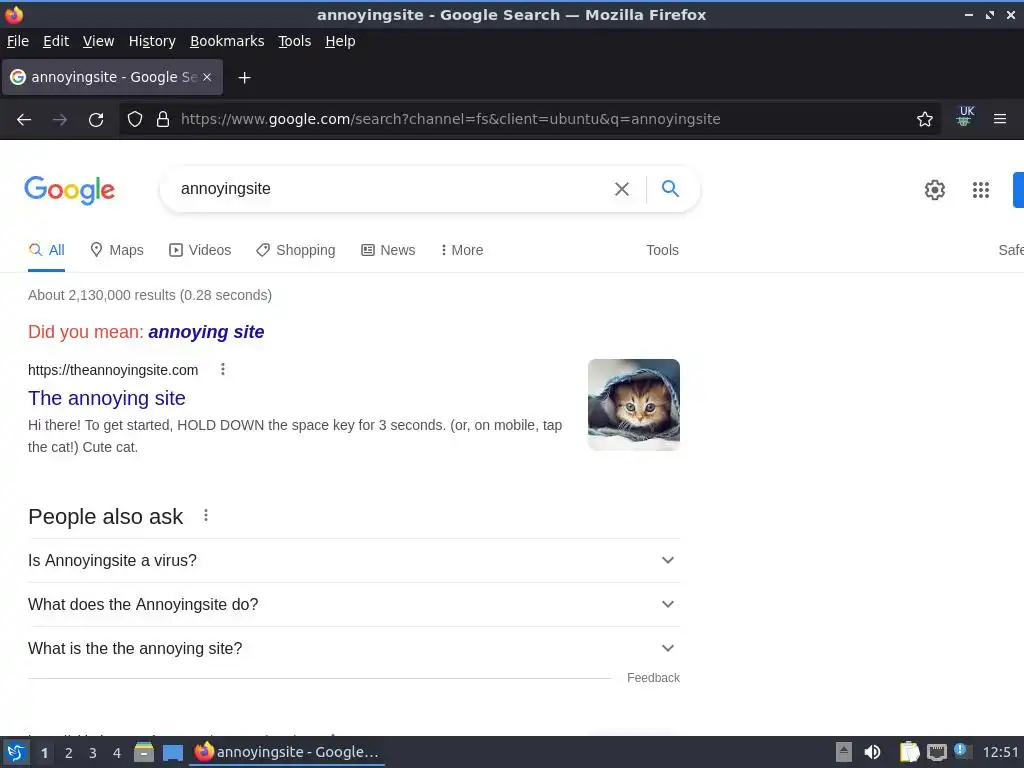
Task: Open the Help menu
Action: tap(340, 41)
